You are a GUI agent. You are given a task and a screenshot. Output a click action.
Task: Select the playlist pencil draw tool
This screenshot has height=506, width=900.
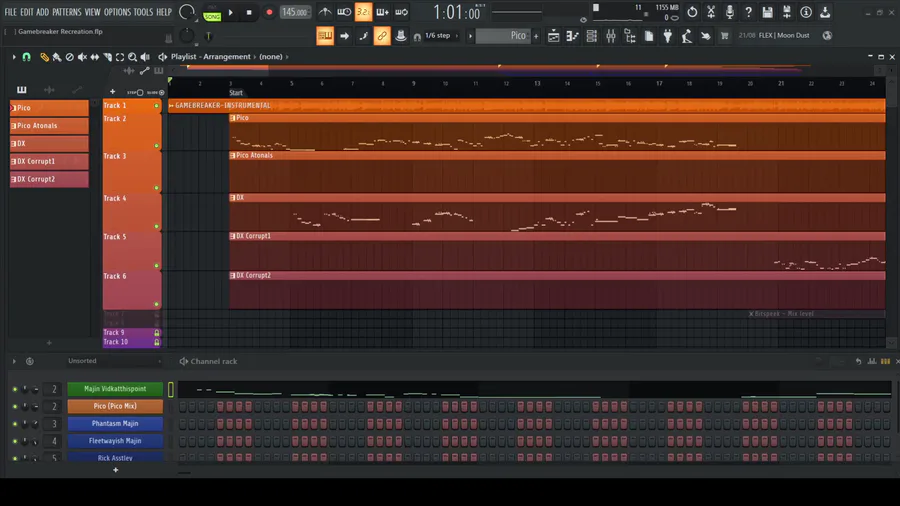(44, 57)
